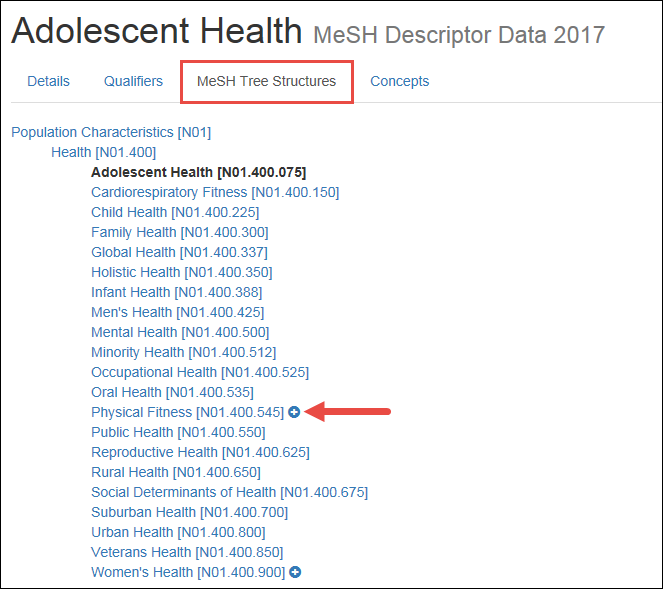Select the MeSH Tree Structures tab
This screenshot has width=663, height=589.
266,81
